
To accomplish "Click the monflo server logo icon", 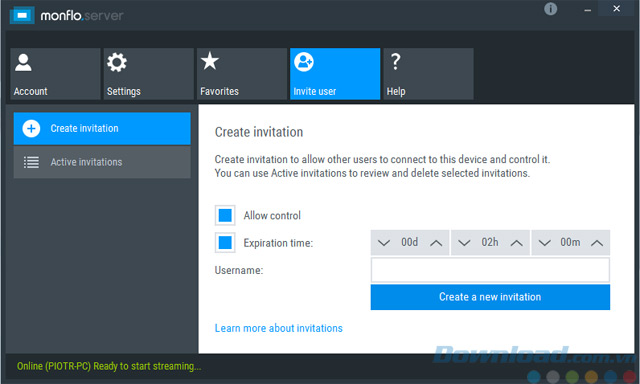I will (x=22, y=16).
